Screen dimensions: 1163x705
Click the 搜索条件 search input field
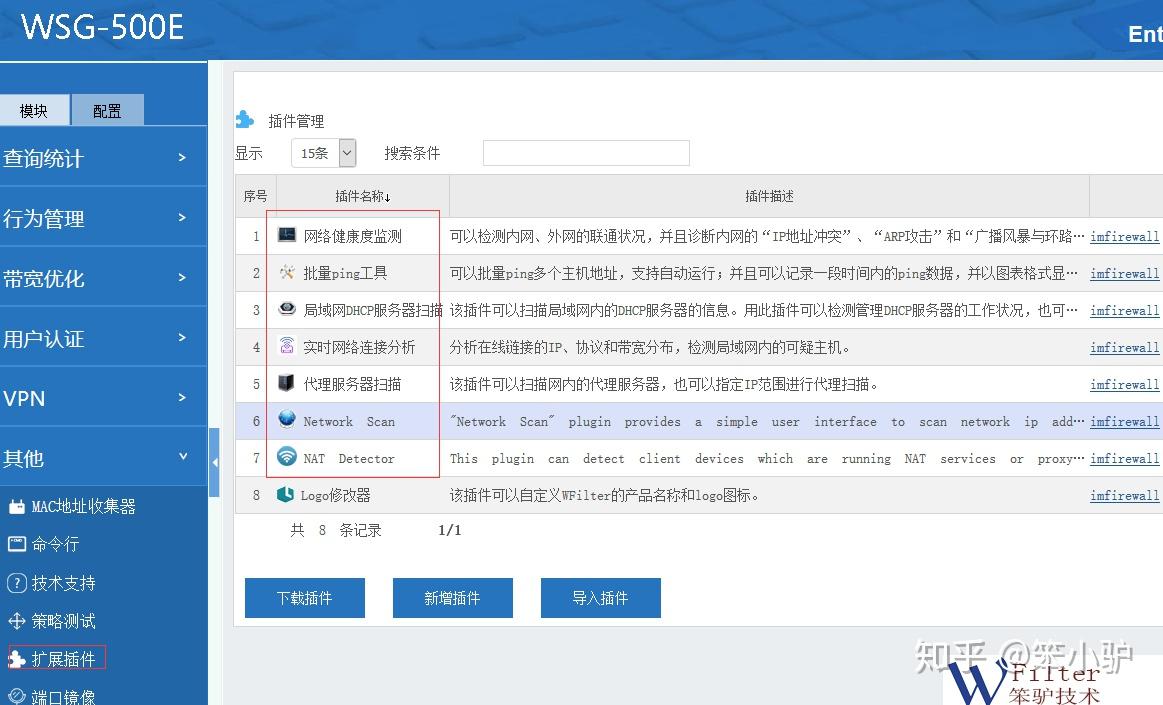[x=586, y=153]
